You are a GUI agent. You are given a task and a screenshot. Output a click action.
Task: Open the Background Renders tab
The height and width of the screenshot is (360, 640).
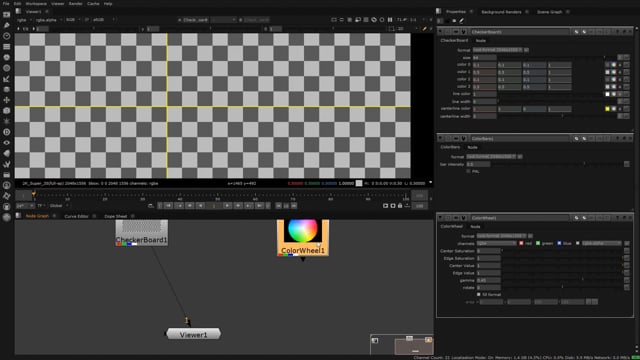coord(501,12)
